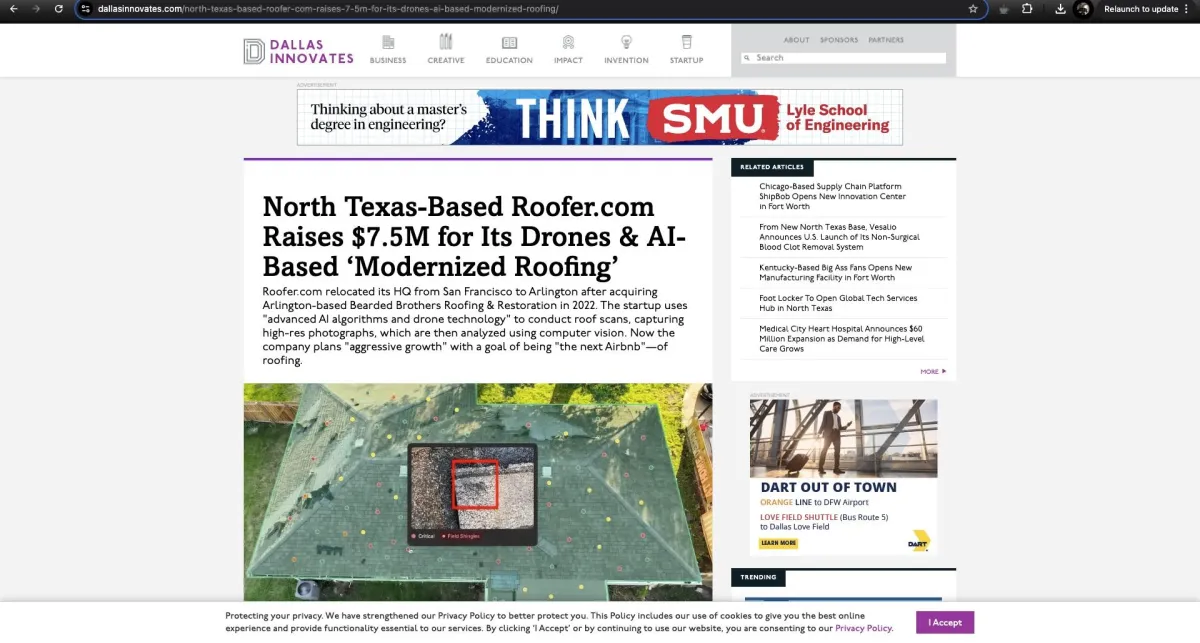Screen dimensions: 1200x643
Task: Open Medical City Heart Hospital expansion article
Action: (x=842, y=338)
